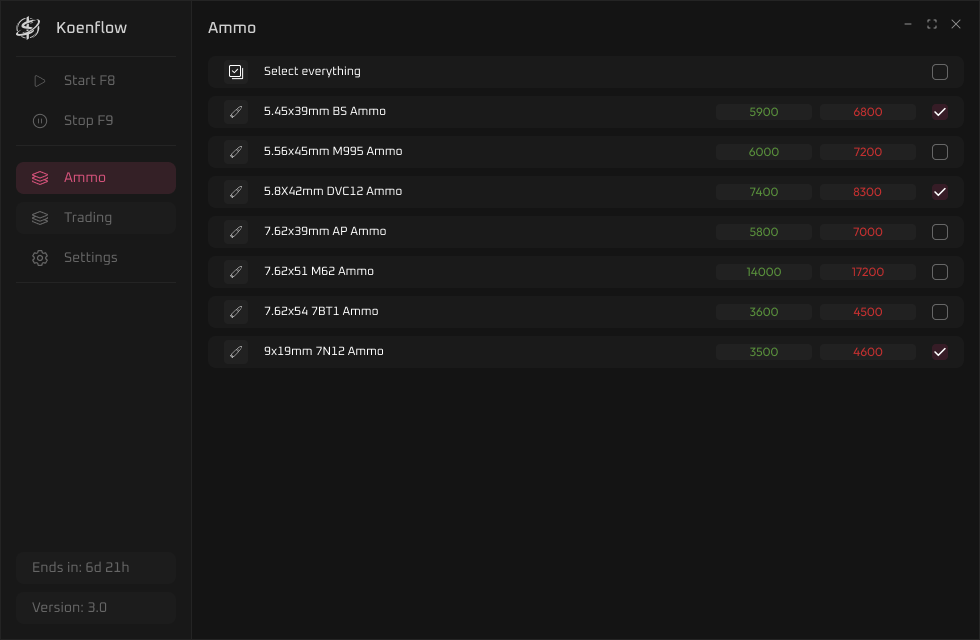Click the bullet icon for 7.62x54 7BT1 Ammo
The height and width of the screenshot is (640, 980).
coord(236,312)
